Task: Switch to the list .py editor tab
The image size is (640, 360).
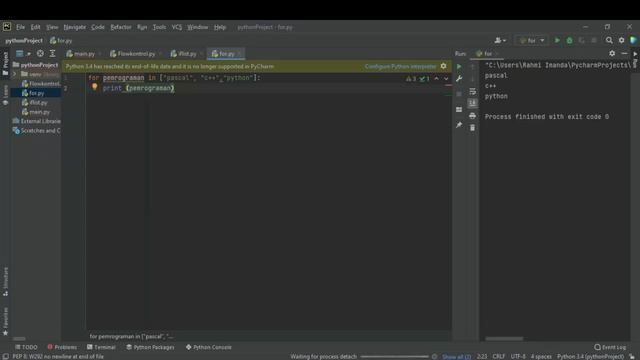Action: [x=187, y=53]
